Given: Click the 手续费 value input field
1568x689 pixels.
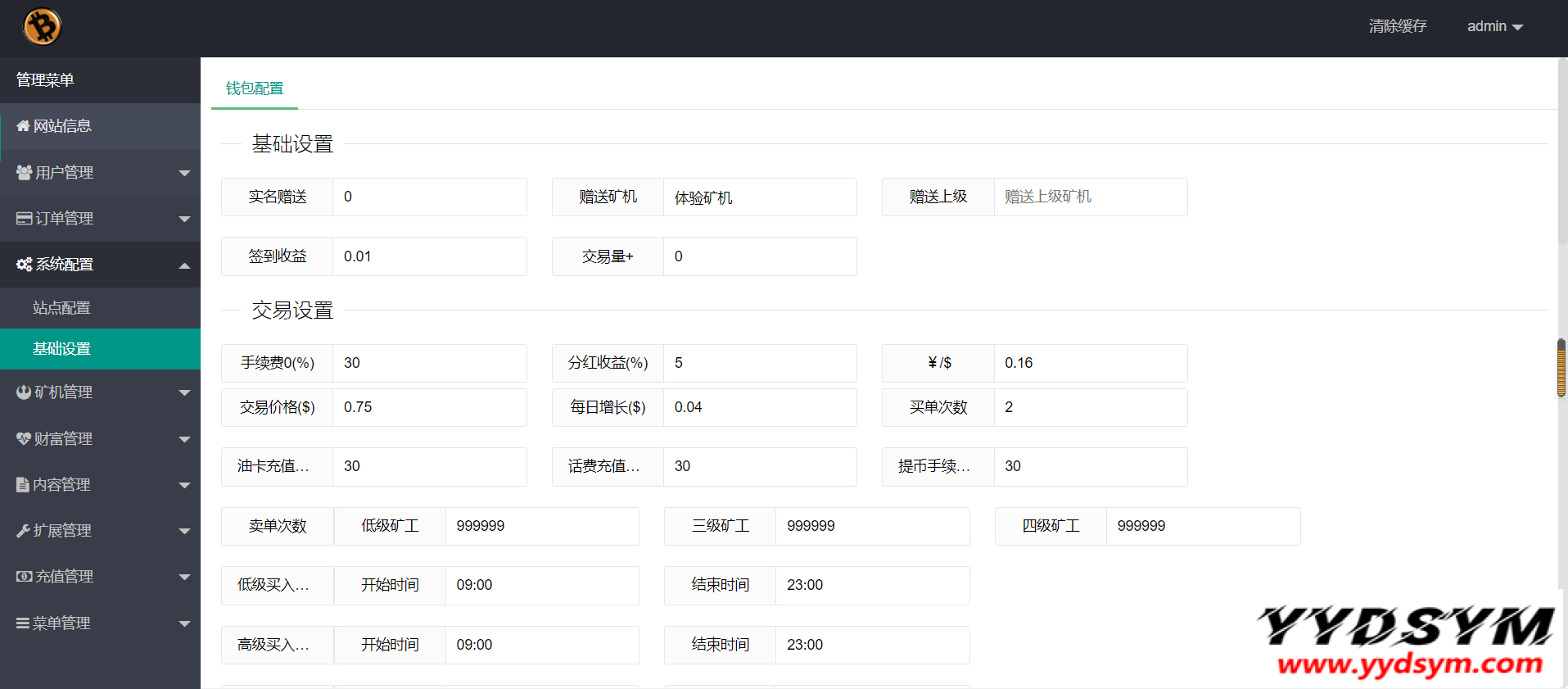Looking at the screenshot, I should point(429,363).
